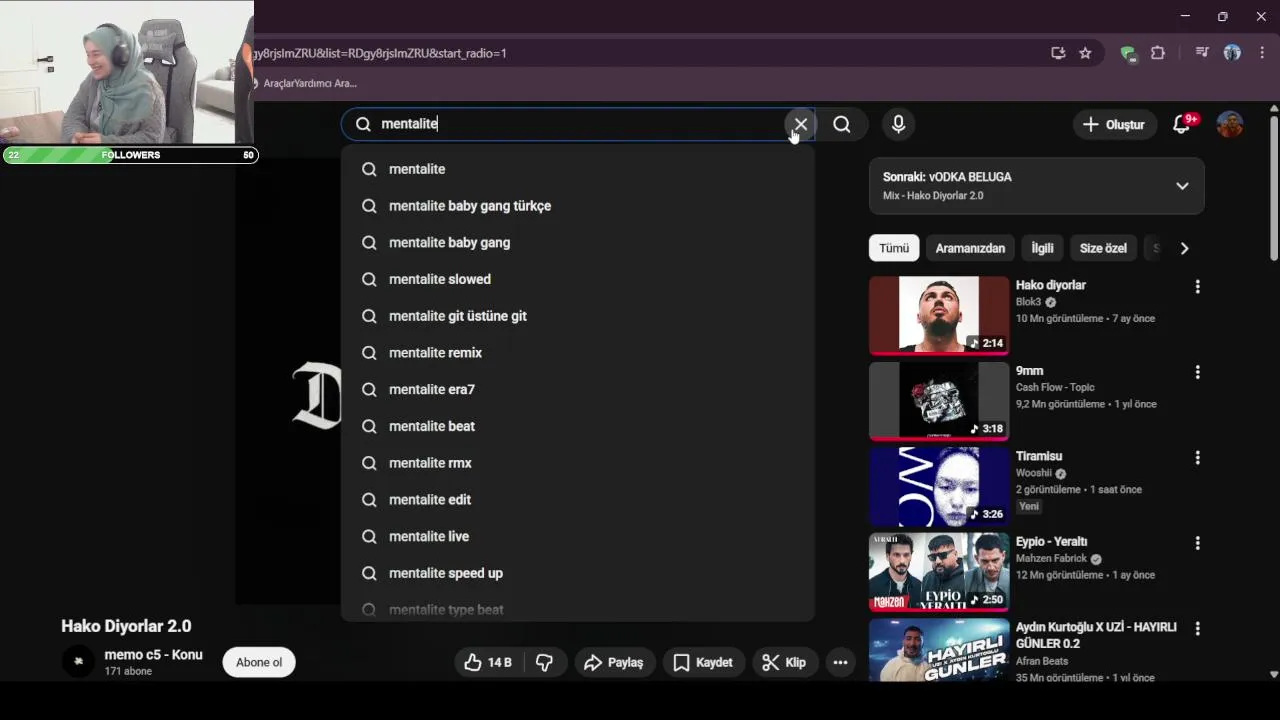The image size is (1280, 720).
Task: Open options menu for Eypio - Yeraltı video
Action: point(1197,543)
